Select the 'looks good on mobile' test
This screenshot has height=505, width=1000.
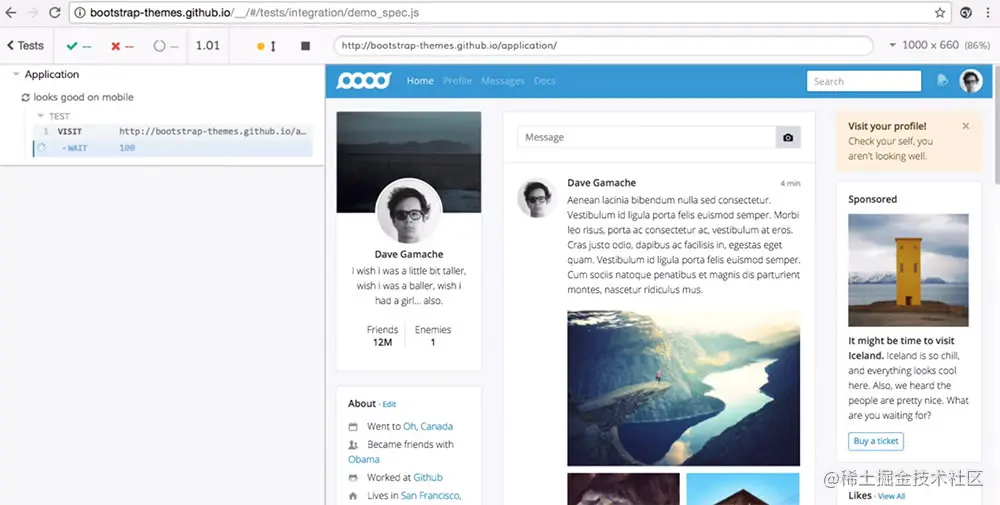click(x=84, y=98)
